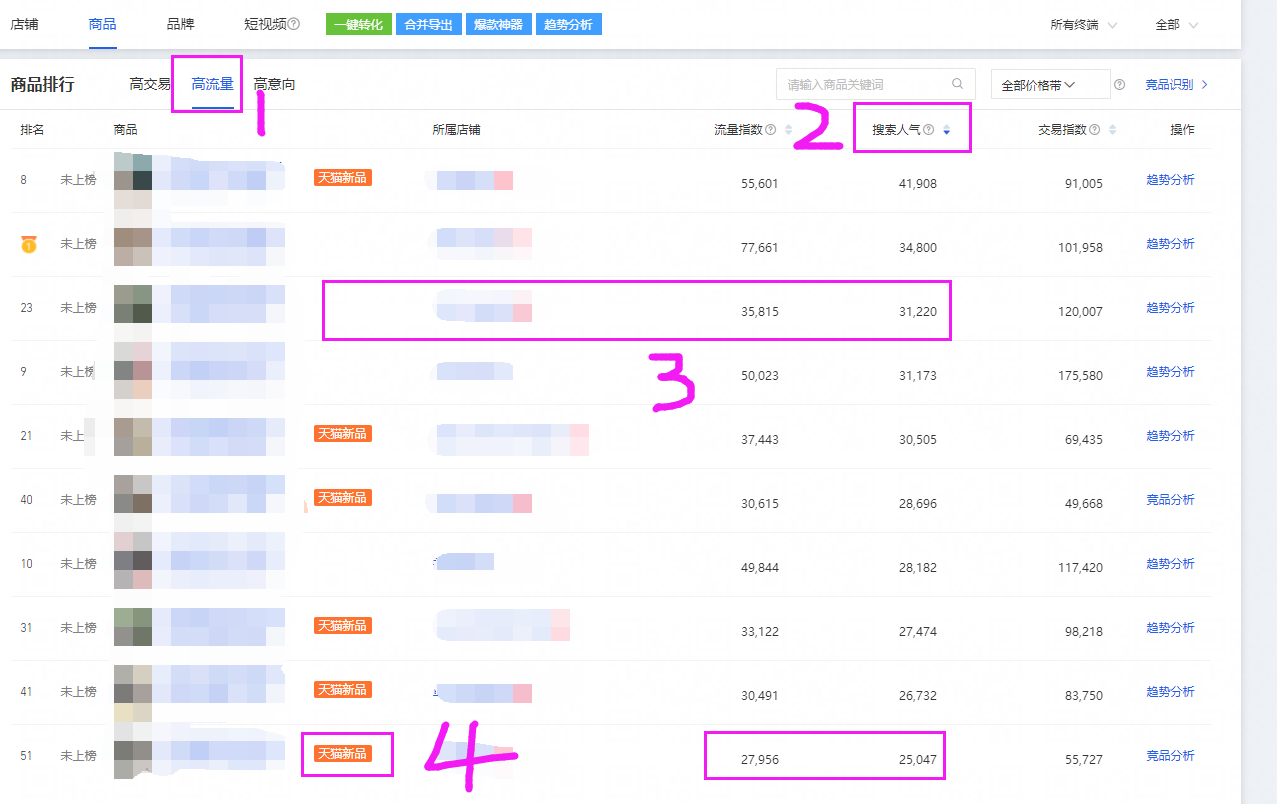Viewport: 1277px width, 804px height.
Task: Toggle 交易指数 column sort arrows
Action: 1112,130
